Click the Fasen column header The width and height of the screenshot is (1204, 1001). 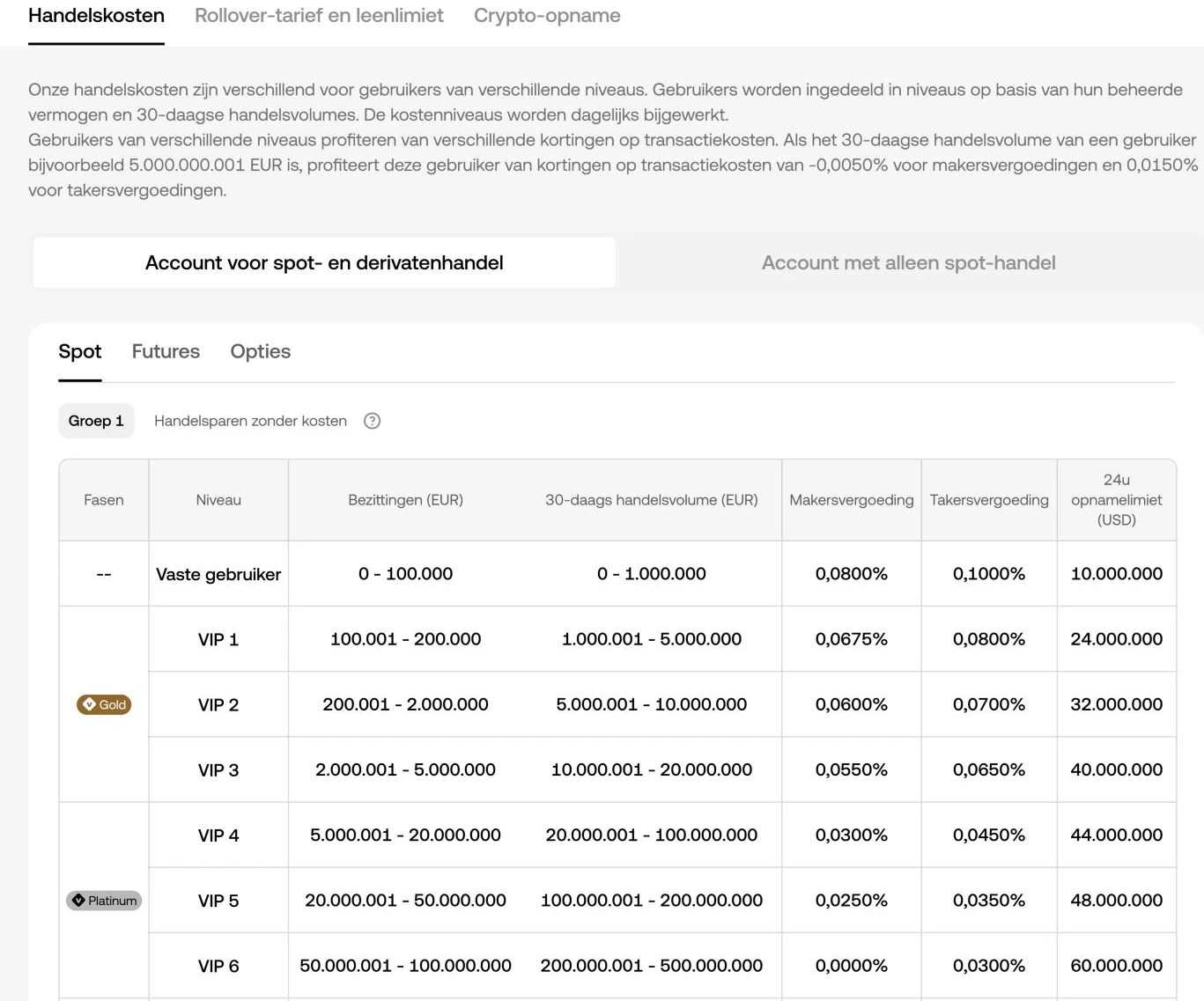coord(104,500)
